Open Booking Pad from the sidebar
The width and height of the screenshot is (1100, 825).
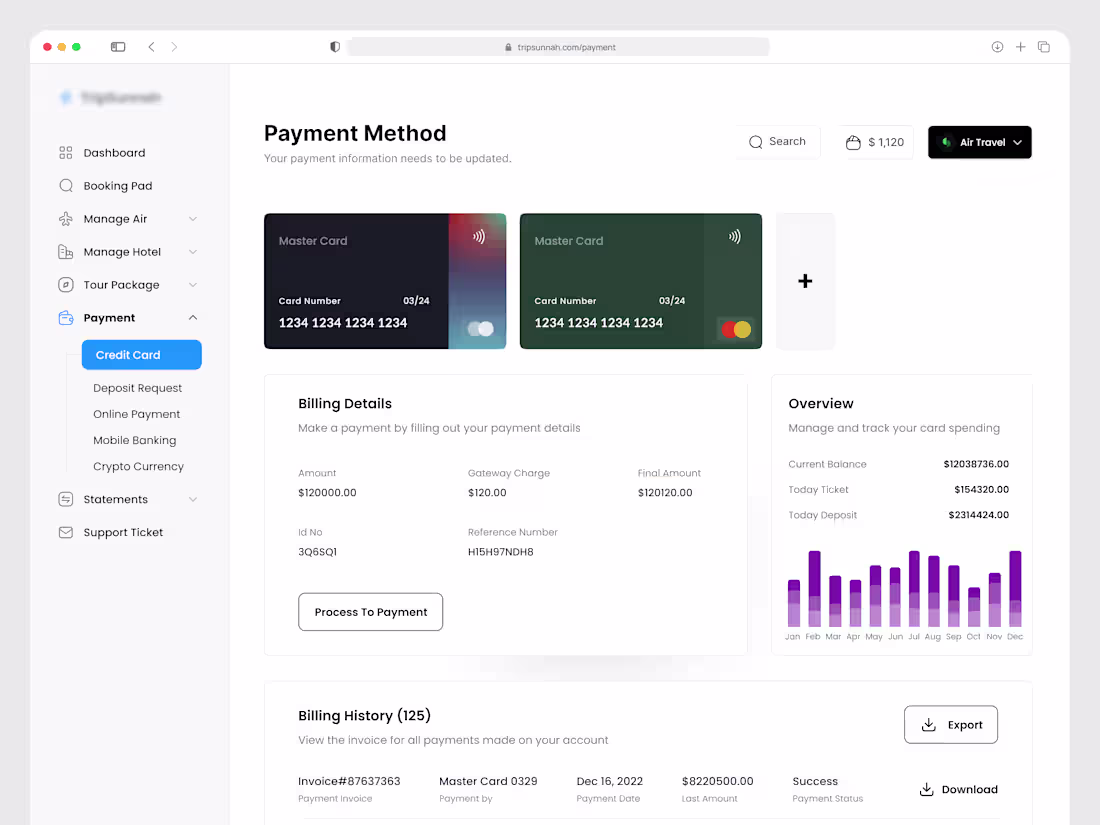[118, 186]
